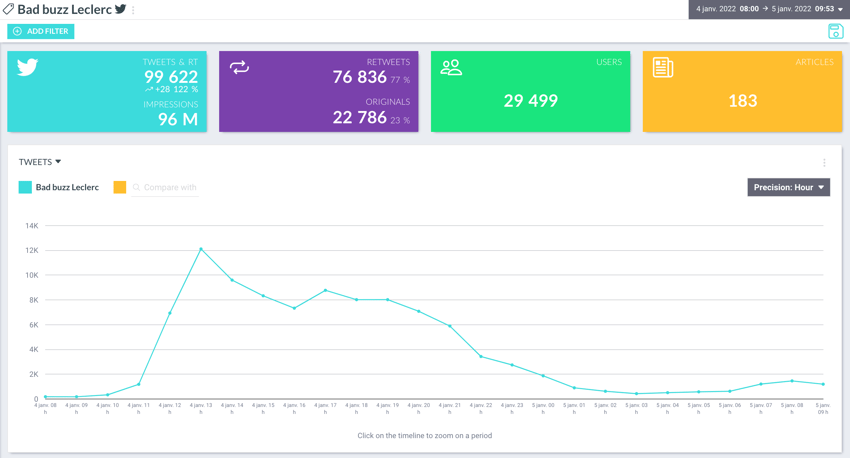Click the 4 janv. 08 h axis label

coord(46,408)
